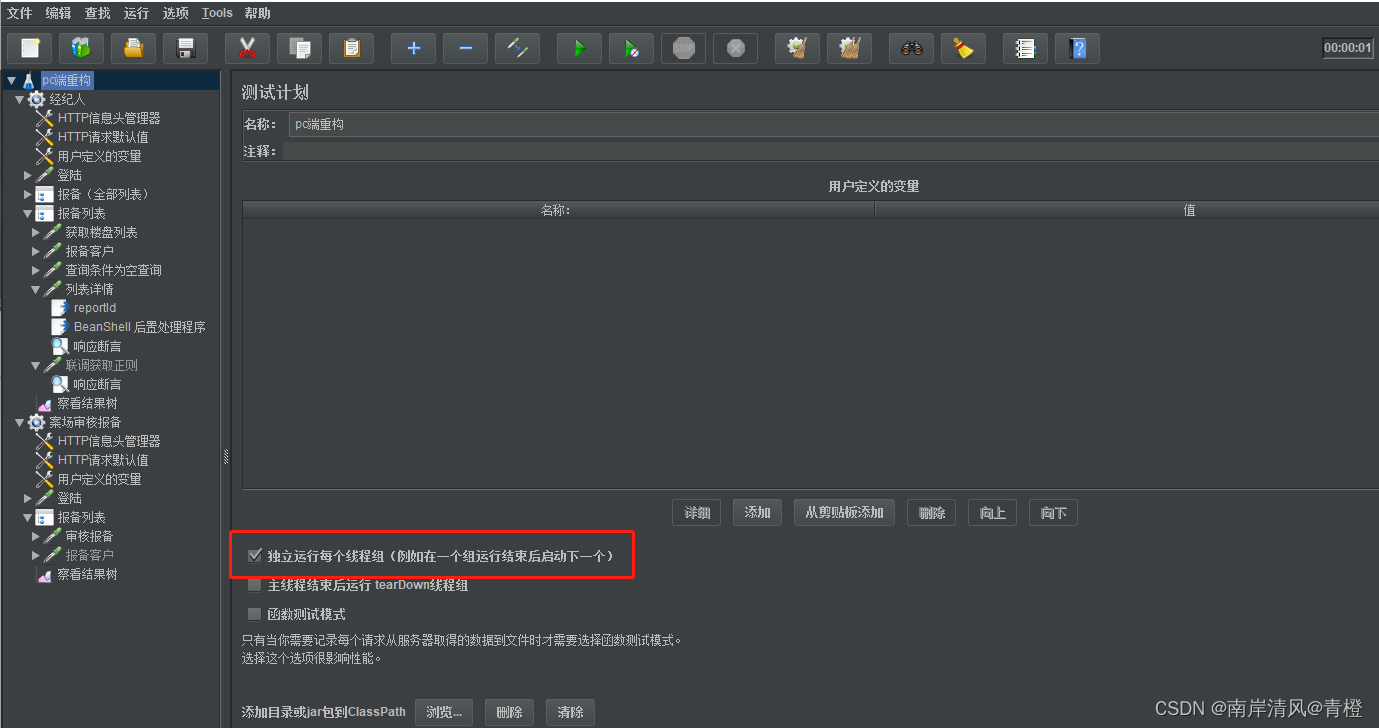1379x728 pixels.
Task: Start the test with green arrow
Action: click(579, 48)
